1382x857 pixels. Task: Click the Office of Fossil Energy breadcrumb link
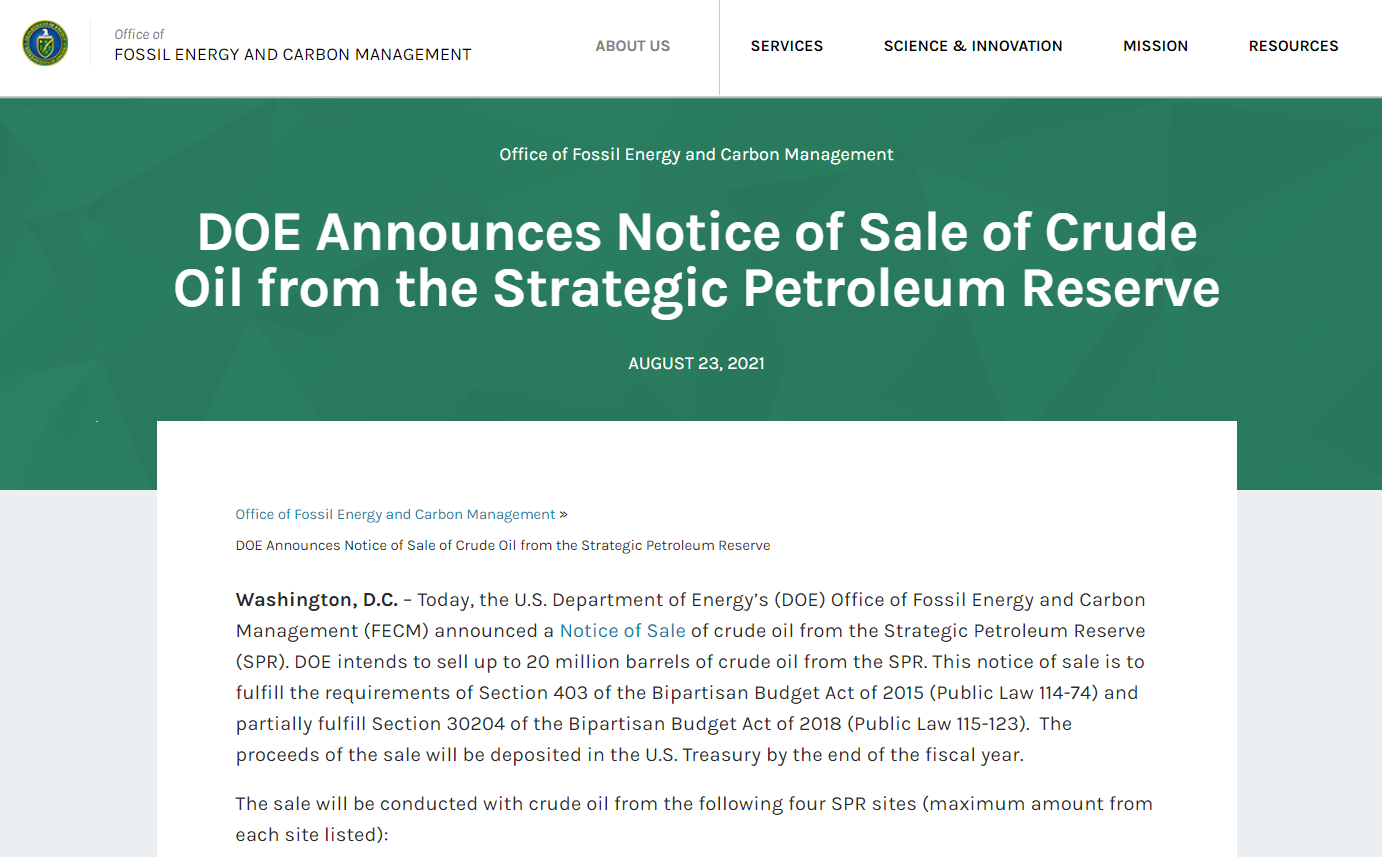[x=395, y=514]
